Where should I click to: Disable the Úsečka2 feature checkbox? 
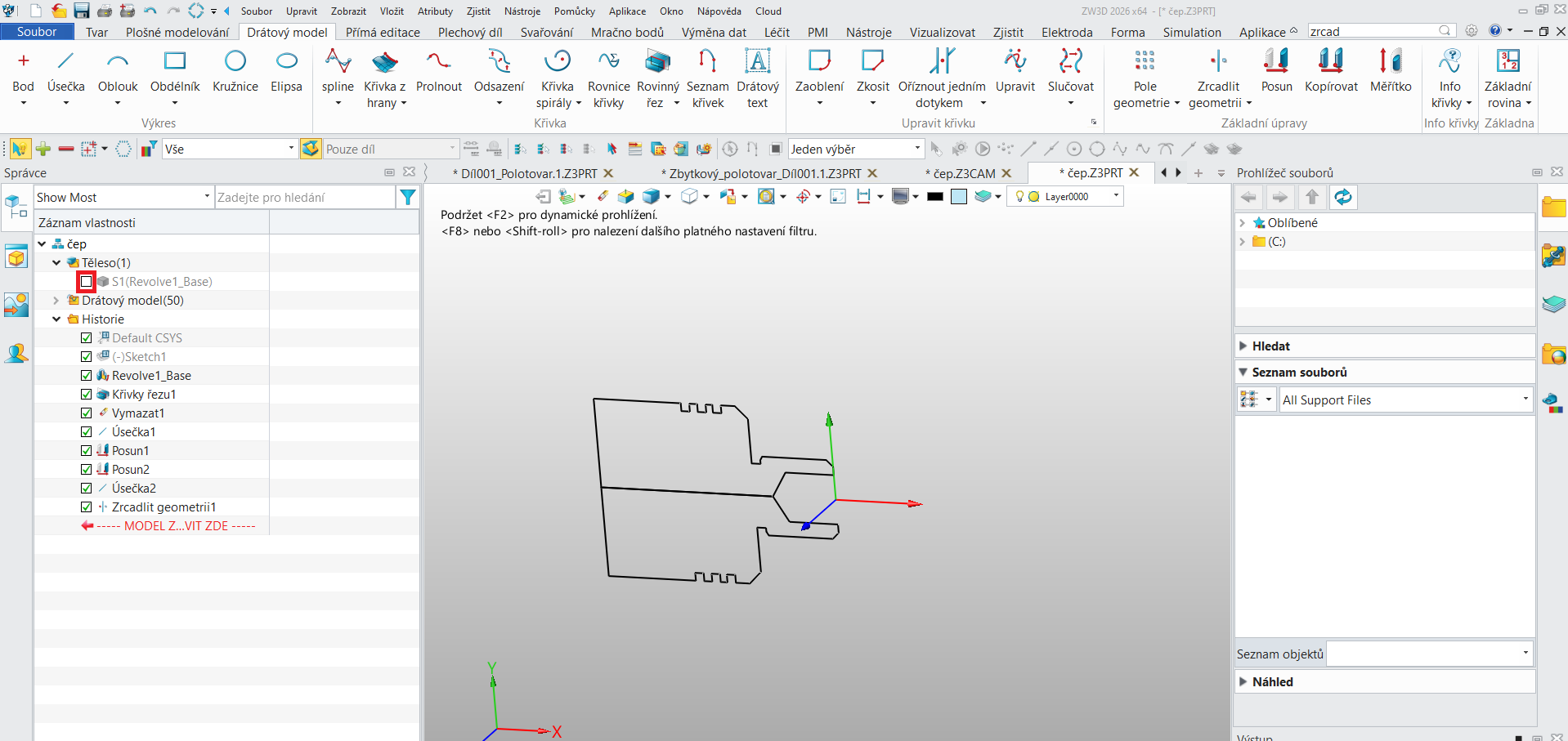86,489
